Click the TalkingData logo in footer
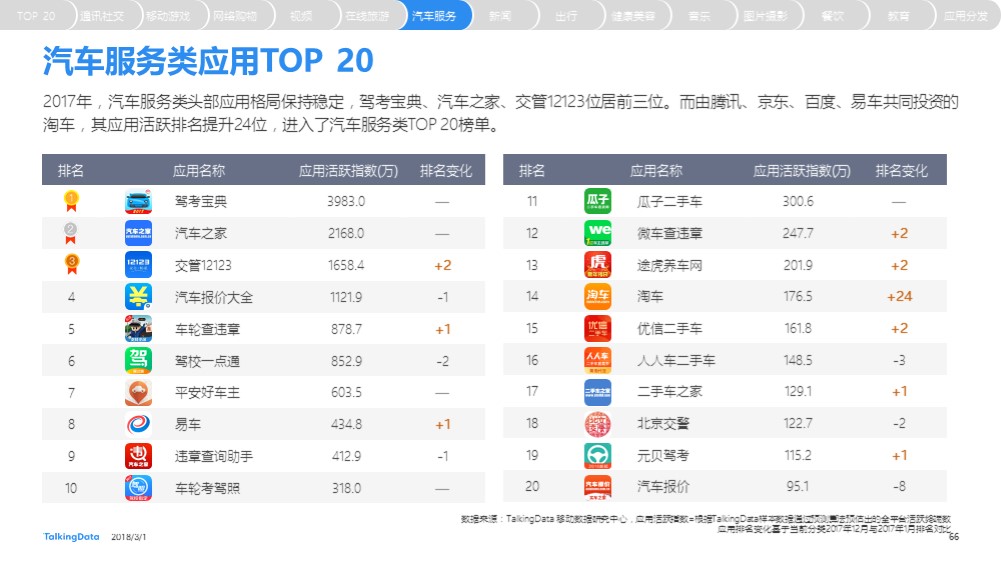This screenshot has height=563, width=1001. click(72, 537)
